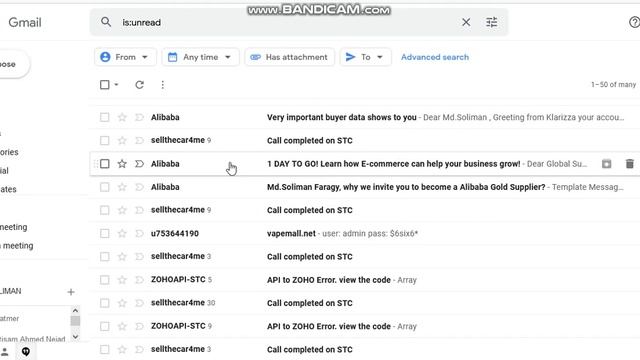Screen dimensions: 640x360
Task: Refresh the email list
Action: click(140, 84)
